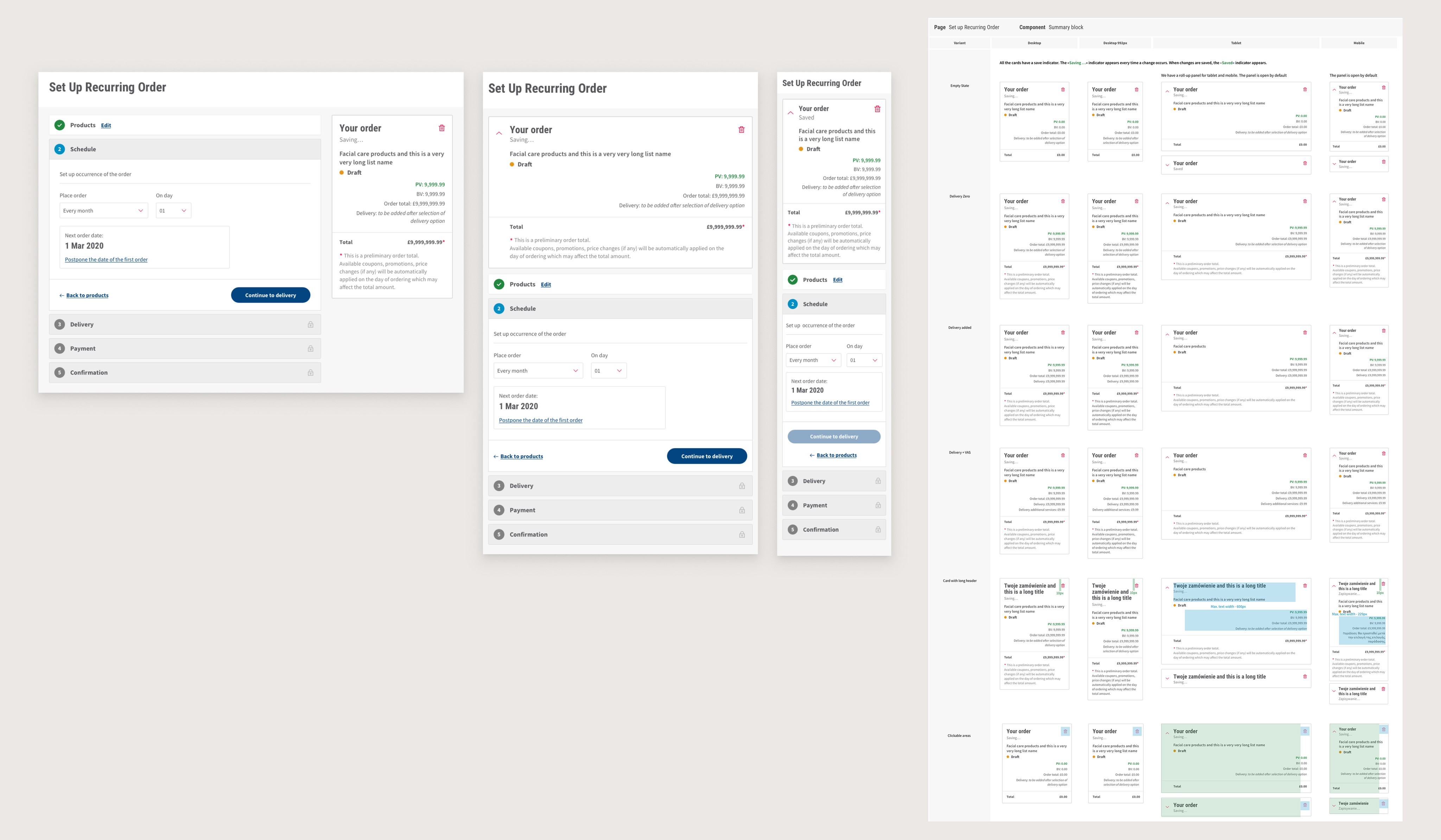Click disabled mobile Continue to delivery button

tap(834, 437)
